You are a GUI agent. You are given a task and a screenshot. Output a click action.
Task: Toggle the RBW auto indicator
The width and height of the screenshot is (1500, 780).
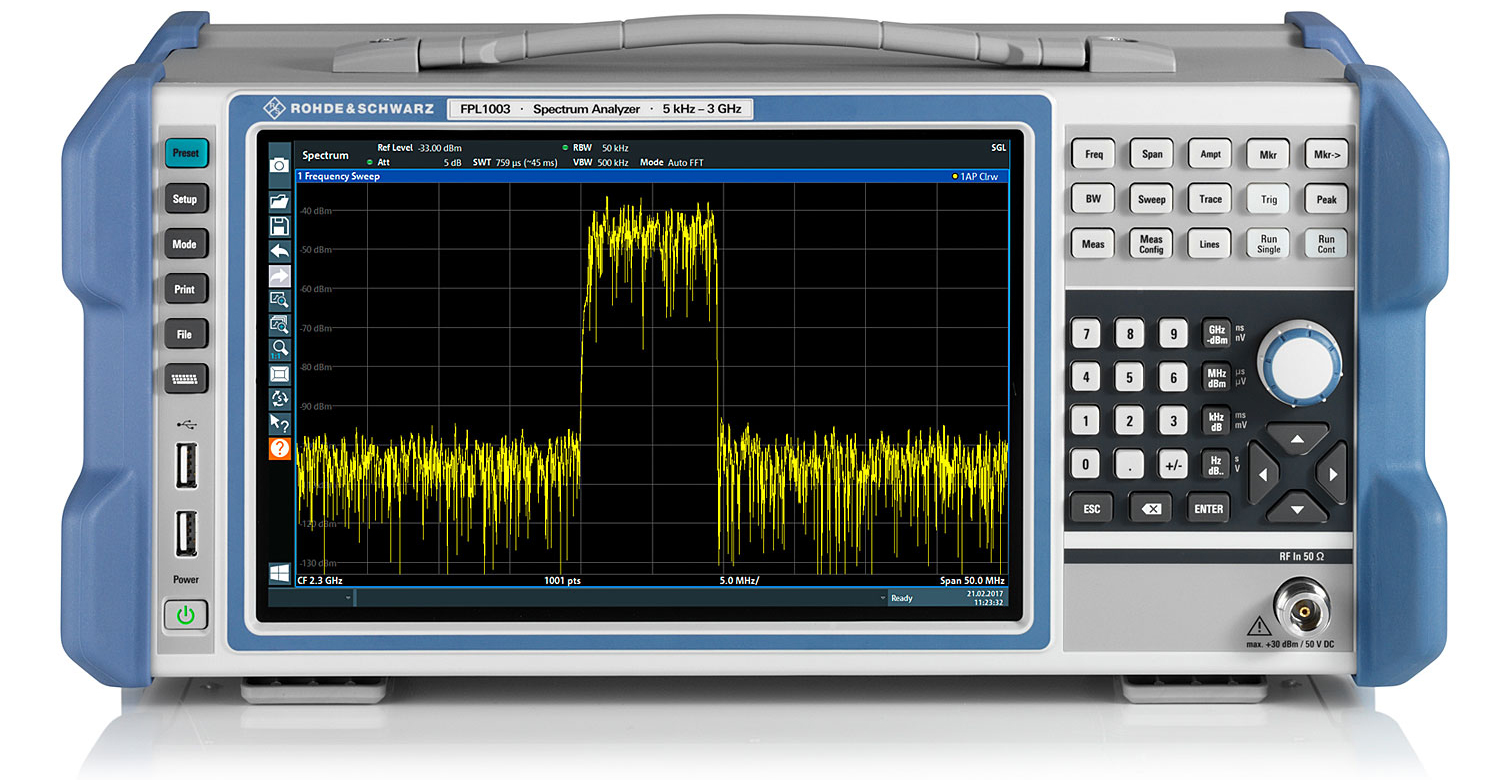click(565, 147)
